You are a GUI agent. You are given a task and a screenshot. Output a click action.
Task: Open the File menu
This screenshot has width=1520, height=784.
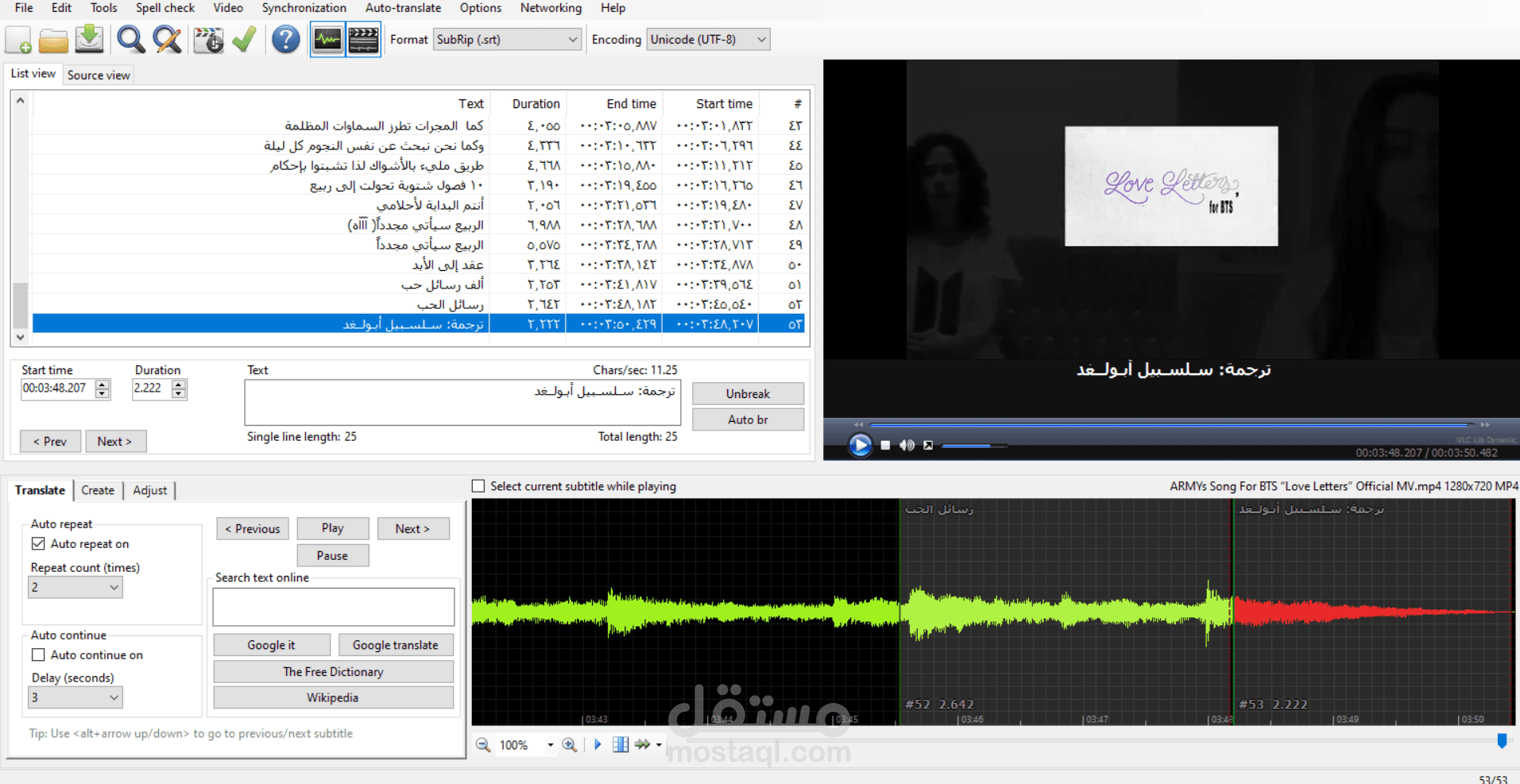(24, 8)
